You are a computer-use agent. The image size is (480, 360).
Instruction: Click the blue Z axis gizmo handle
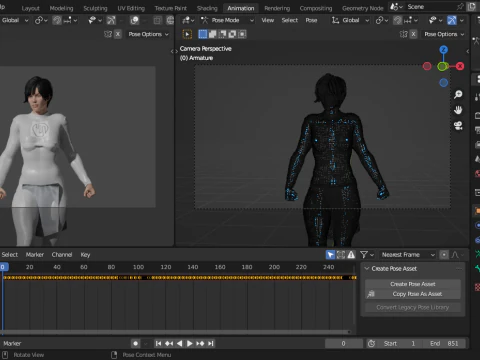[x=443, y=50]
